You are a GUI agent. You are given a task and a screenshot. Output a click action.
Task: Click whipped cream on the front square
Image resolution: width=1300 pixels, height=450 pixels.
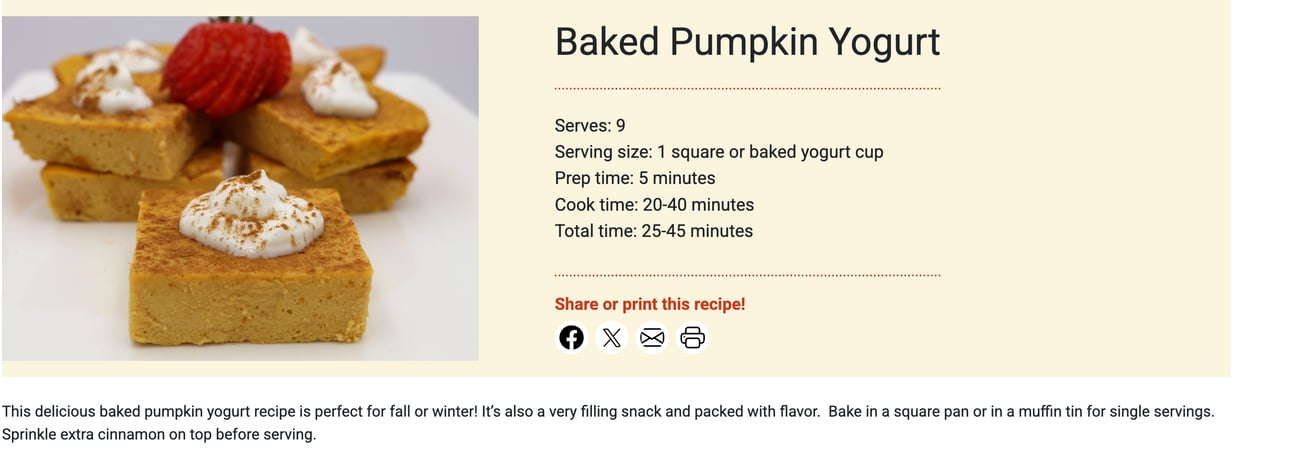pos(251,215)
